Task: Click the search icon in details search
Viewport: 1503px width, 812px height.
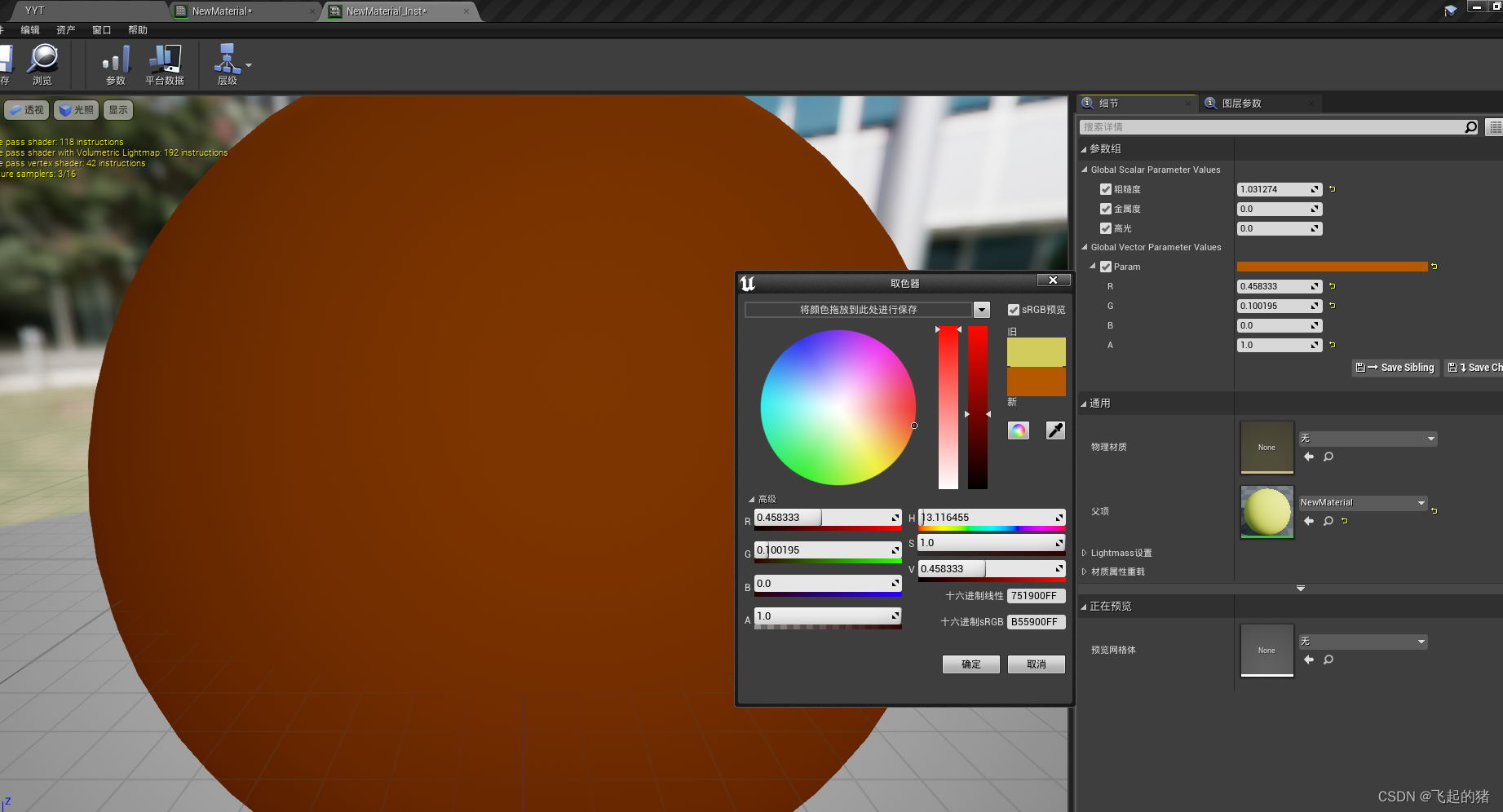Action: pyautogui.click(x=1470, y=127)
